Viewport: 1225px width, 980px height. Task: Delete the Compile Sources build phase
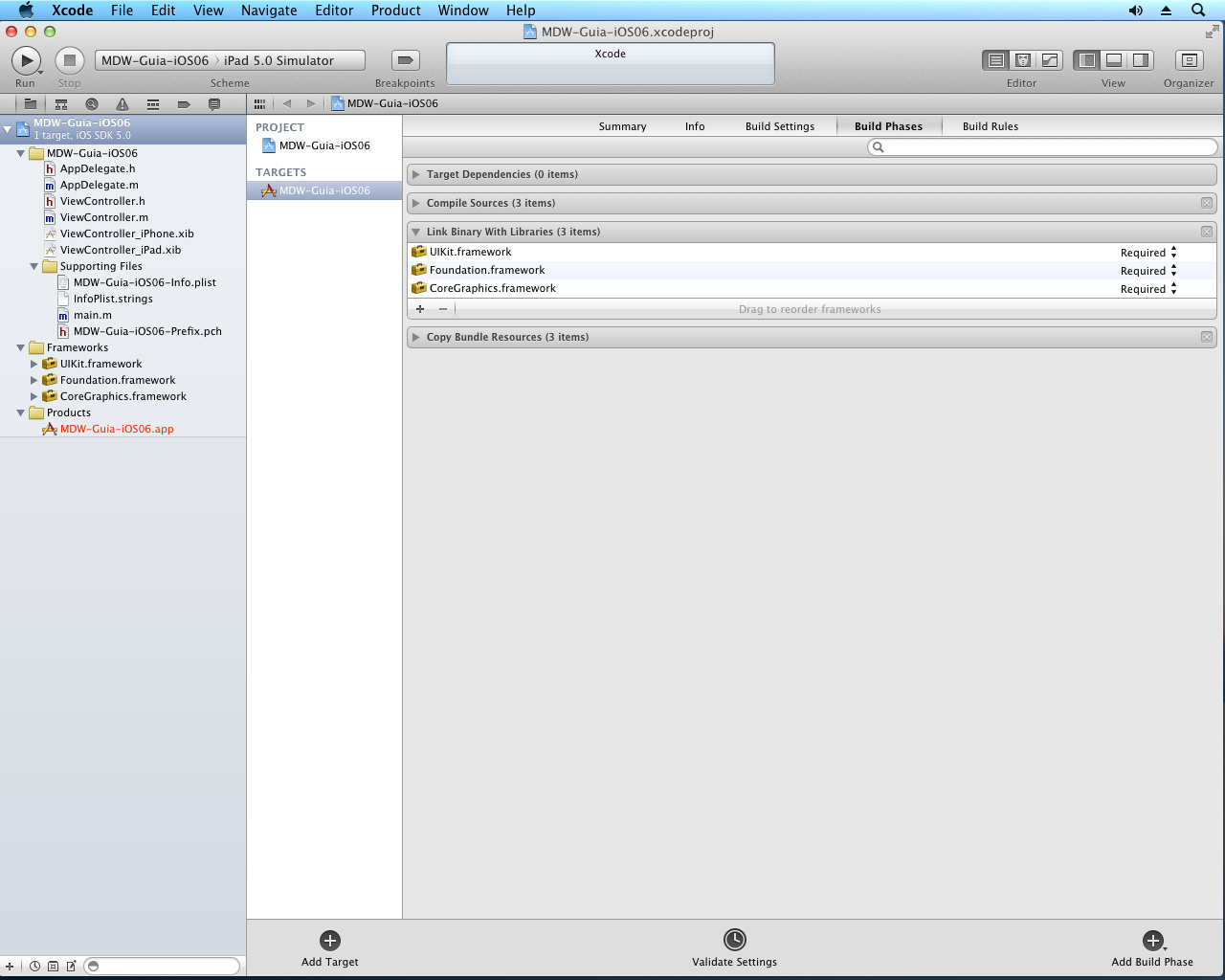(1206, 203)
